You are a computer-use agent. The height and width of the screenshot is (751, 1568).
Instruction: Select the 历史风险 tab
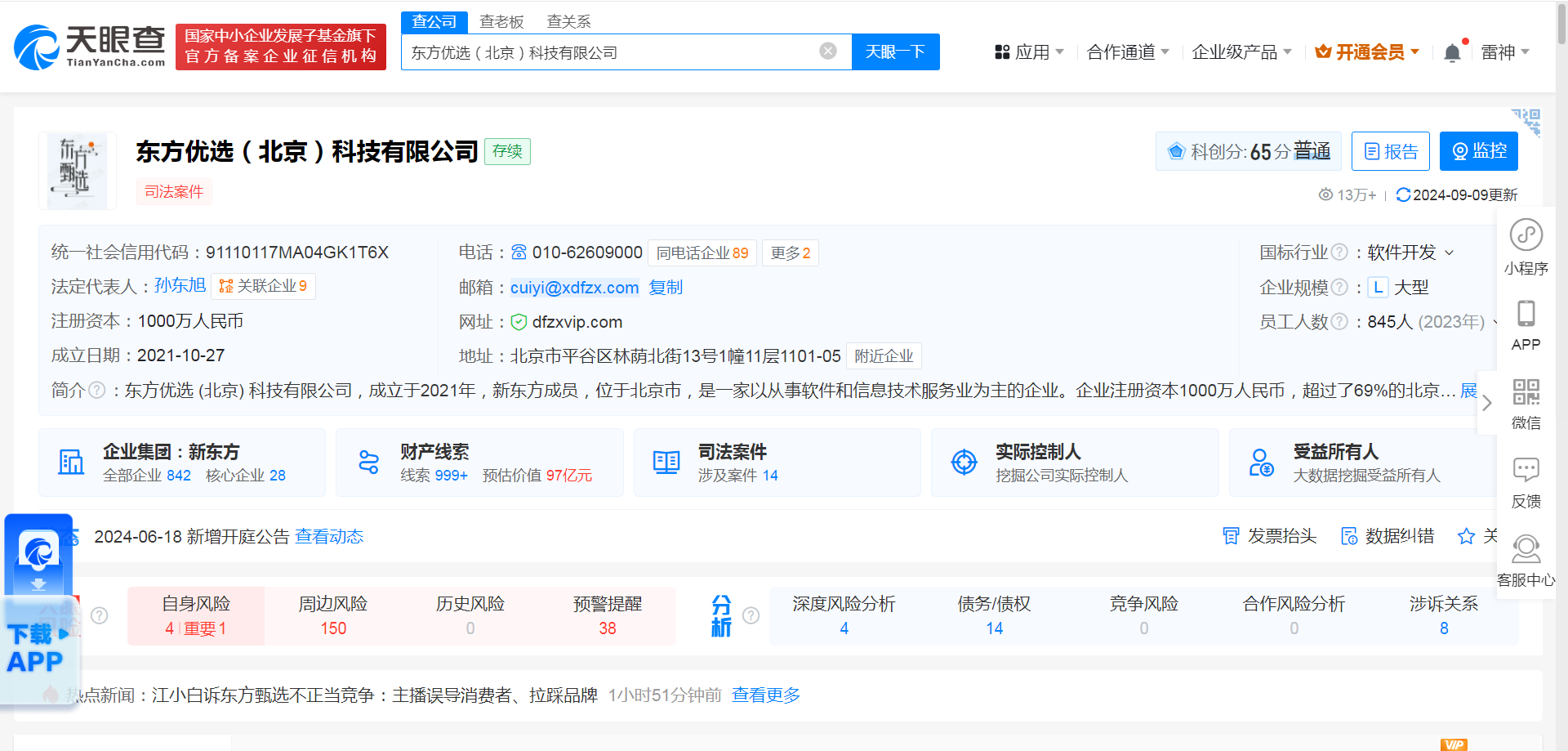[x=470, y=615]
